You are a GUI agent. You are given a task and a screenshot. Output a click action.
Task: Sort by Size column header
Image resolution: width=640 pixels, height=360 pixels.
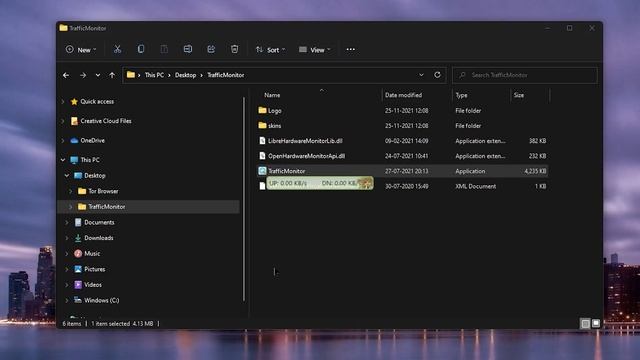519,95
